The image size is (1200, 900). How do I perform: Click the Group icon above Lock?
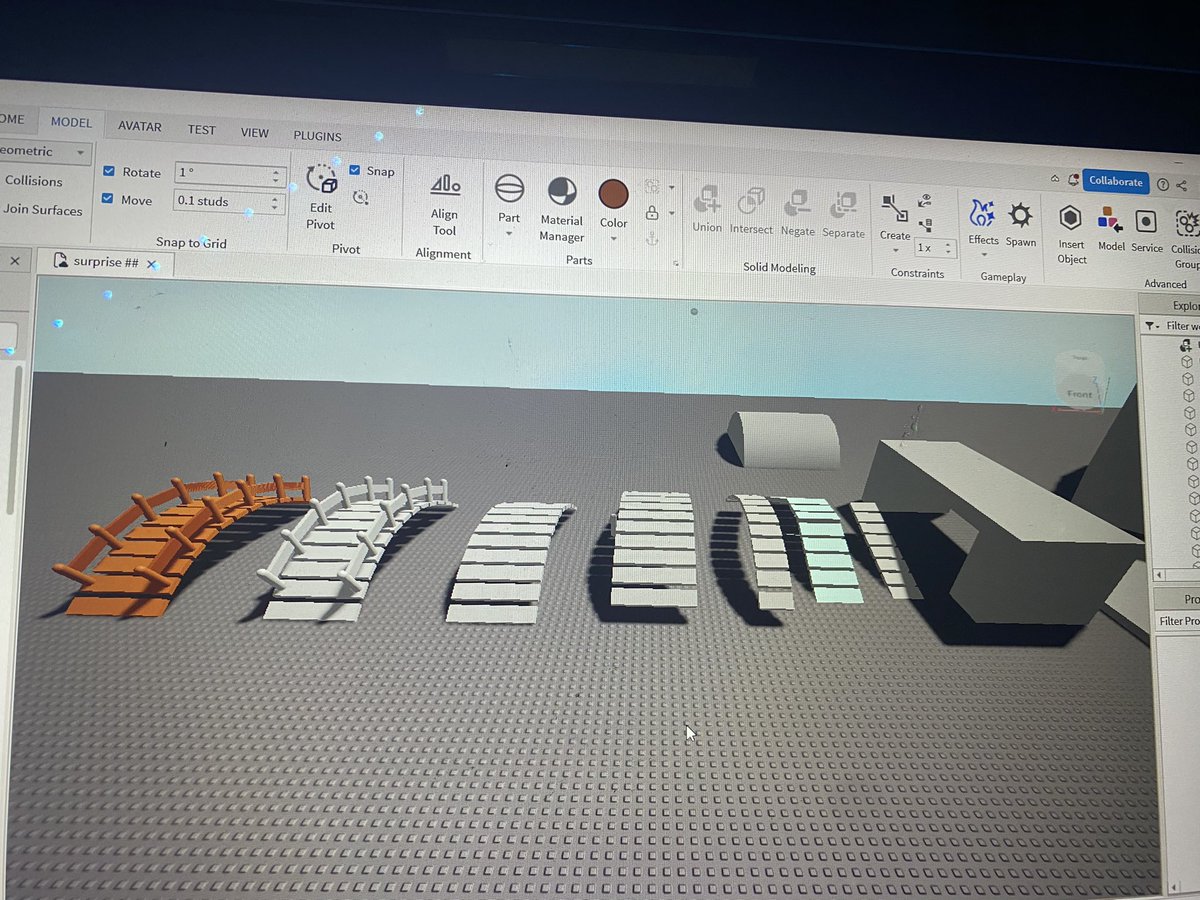tap(652, 186)
